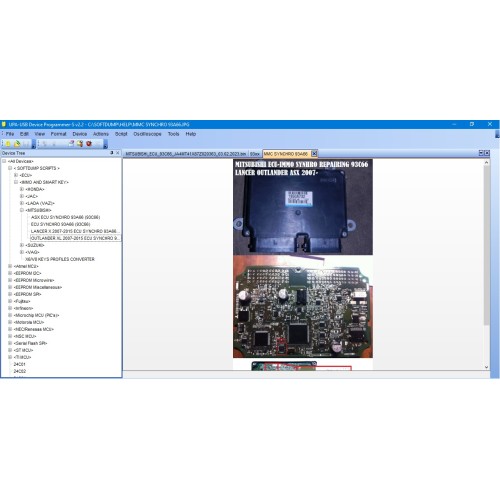Select ASX ECU SYNCHRO 93A66 script
Viewport: 500px width, 500px height.
tap(65, 217)
